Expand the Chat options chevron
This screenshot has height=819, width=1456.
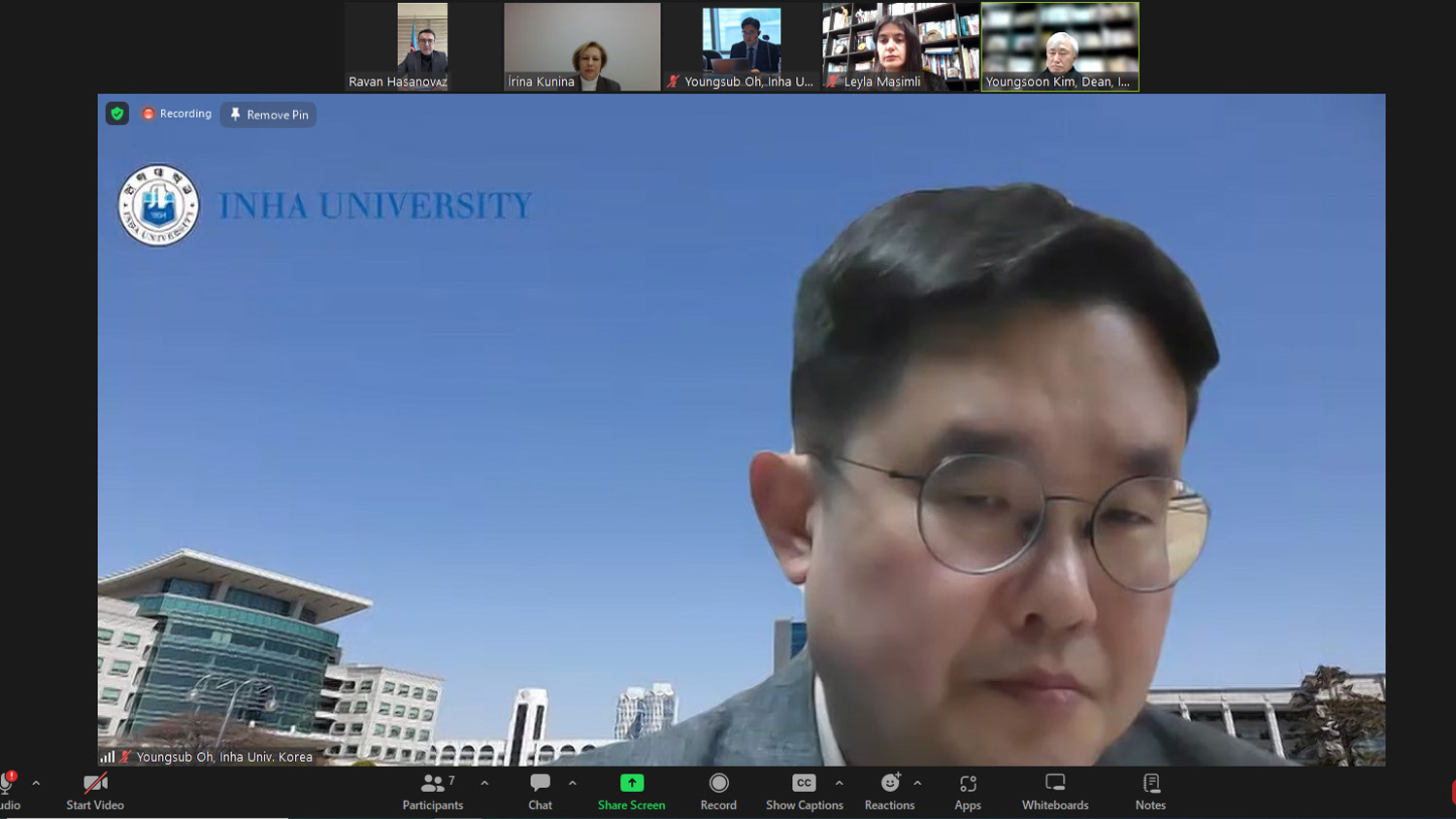(573, 783)
